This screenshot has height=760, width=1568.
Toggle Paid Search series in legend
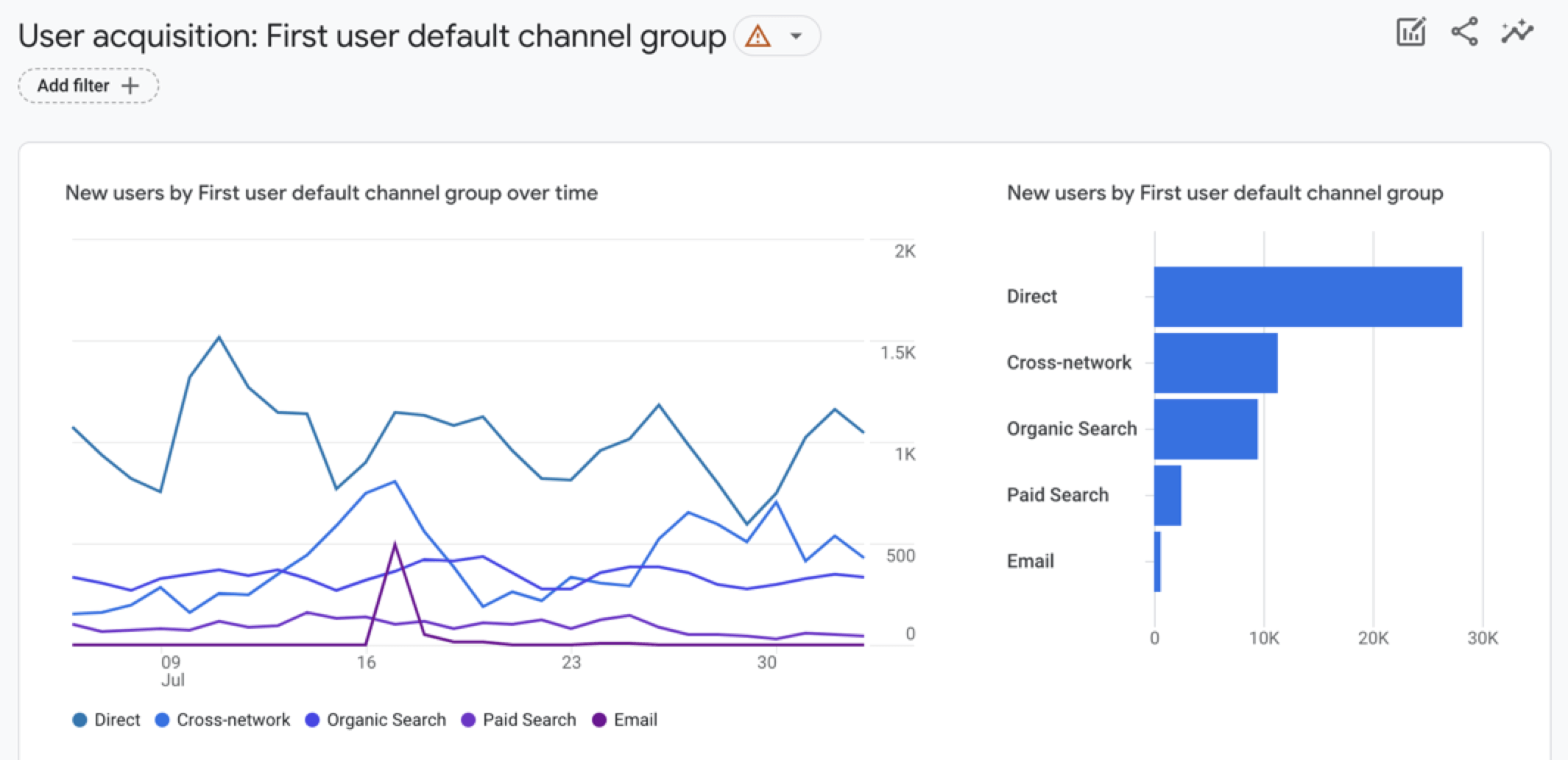tap(519, 719)
